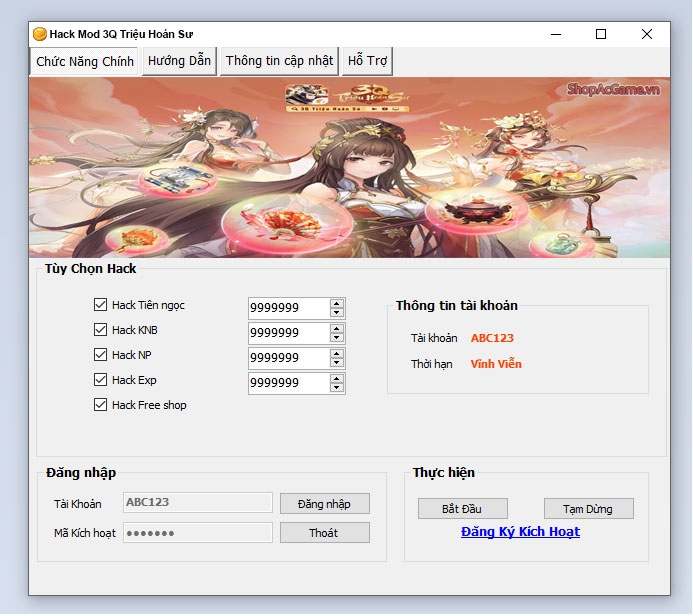This screenshot has height=616, width=693.
Task: Toggle the Hack Exp checkbox
Action: 100,380
